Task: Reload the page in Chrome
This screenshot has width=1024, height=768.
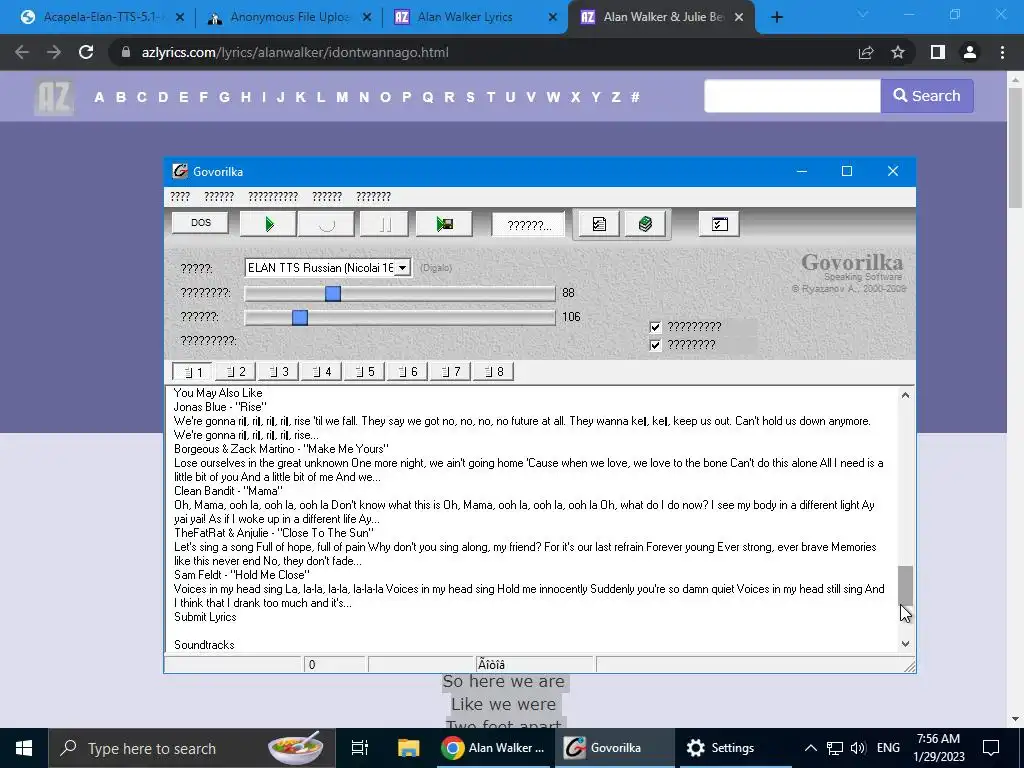Action: click(86, 52)
